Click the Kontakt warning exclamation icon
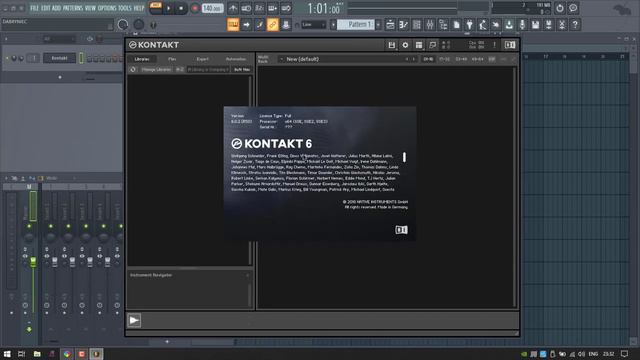Viewport: 640px width, 360px height. point(494,45)
